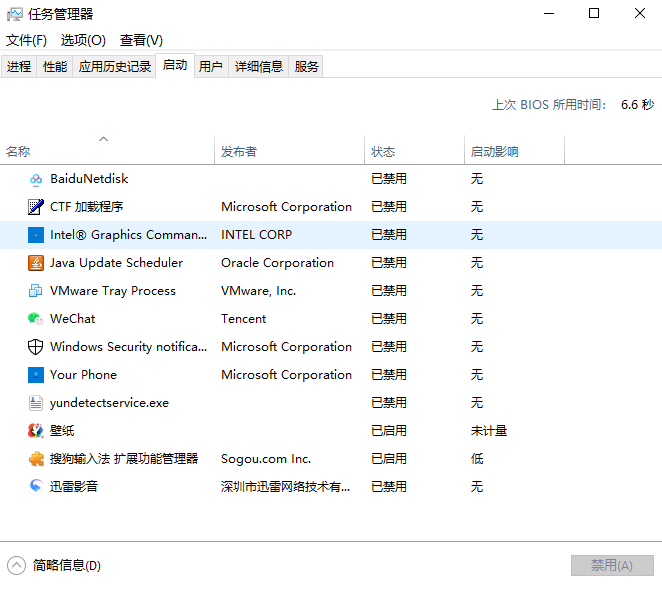Click the 壁纸 colorful icon
662x590 pixels.
pos(36,431)
